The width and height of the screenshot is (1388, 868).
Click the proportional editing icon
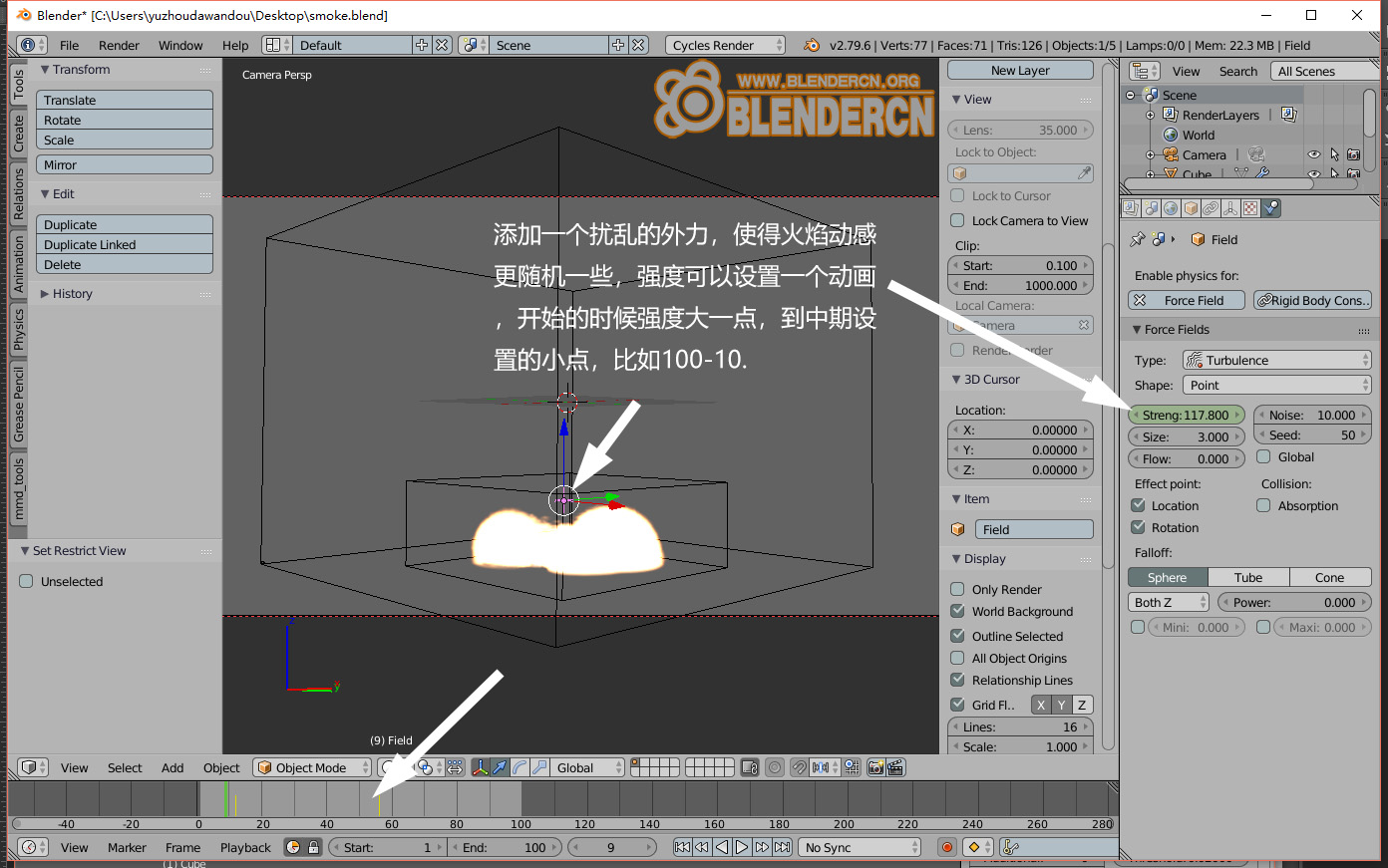[x=775, y=767]
